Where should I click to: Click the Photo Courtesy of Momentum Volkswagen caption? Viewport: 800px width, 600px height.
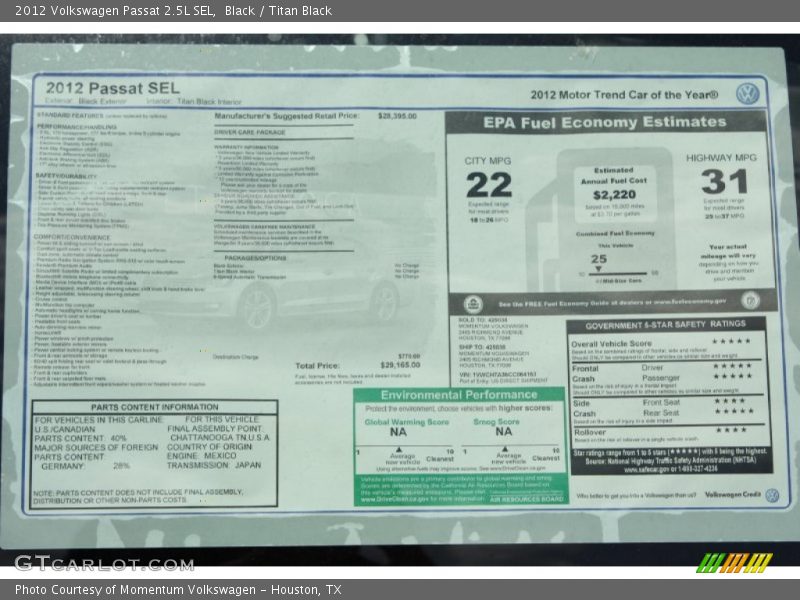point(178,590)
